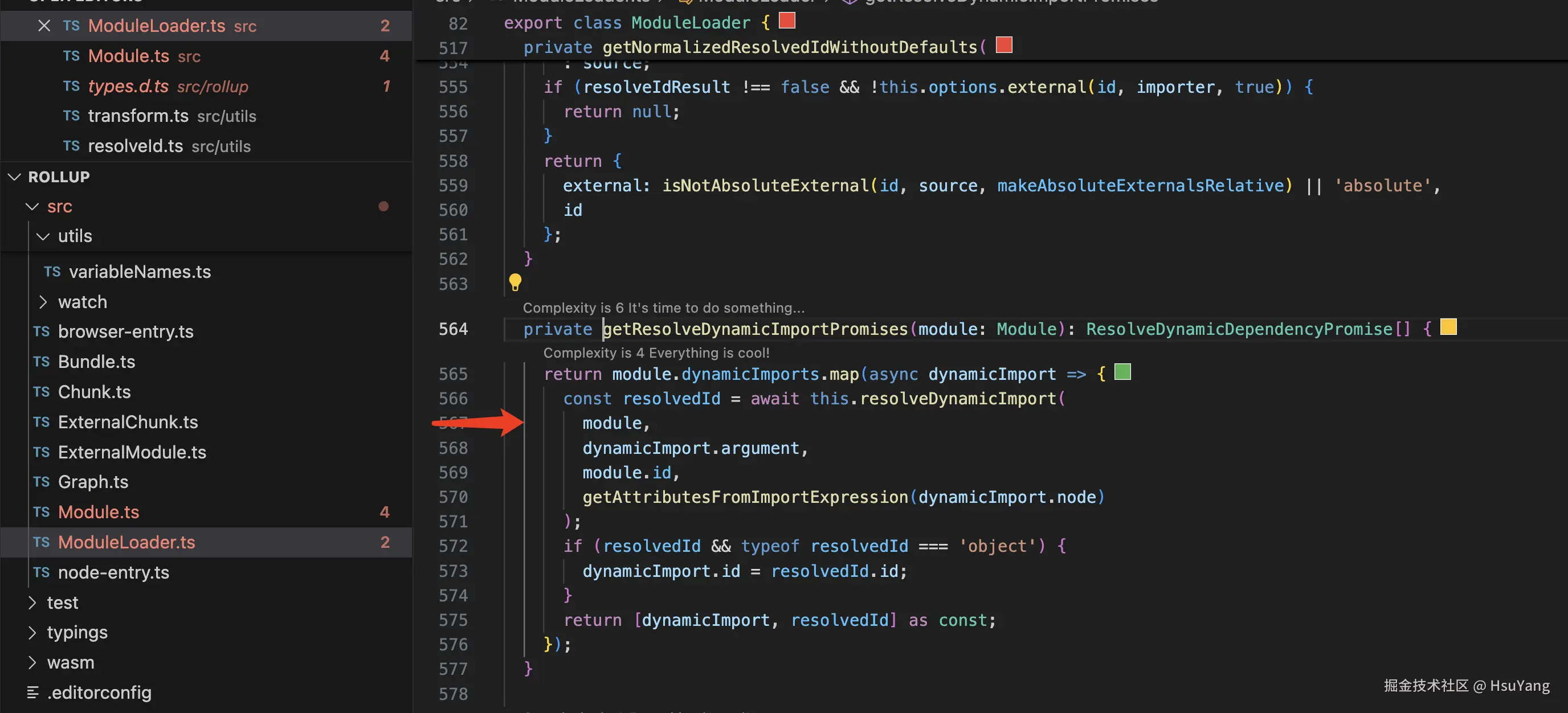Switch to transform.ts open editor
Viewport: 1568px width, 713px height.
pos(138,116)
